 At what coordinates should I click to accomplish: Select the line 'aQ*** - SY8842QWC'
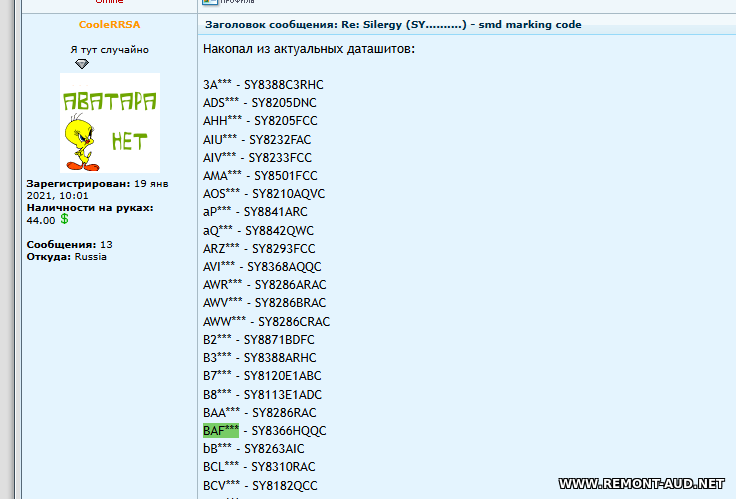coord(258,231)
